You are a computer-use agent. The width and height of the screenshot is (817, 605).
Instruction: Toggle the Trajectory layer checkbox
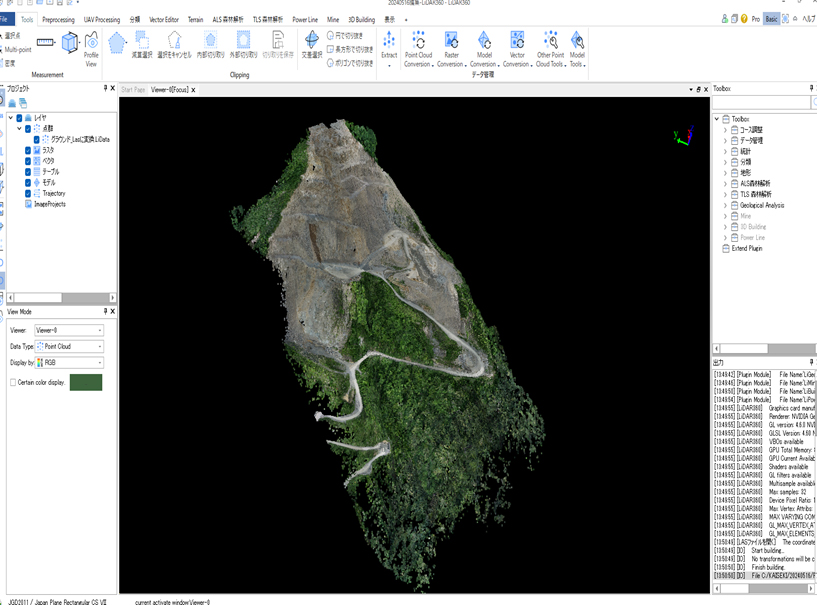click(x=28, y=193)
